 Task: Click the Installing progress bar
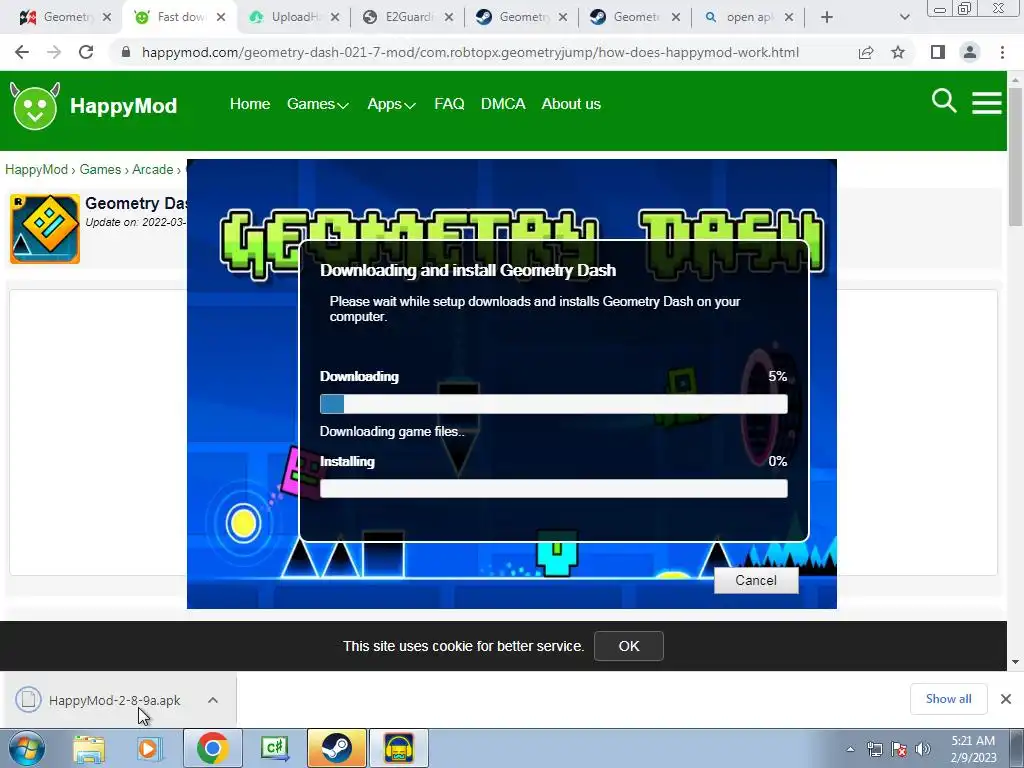(x=554, y=488)
